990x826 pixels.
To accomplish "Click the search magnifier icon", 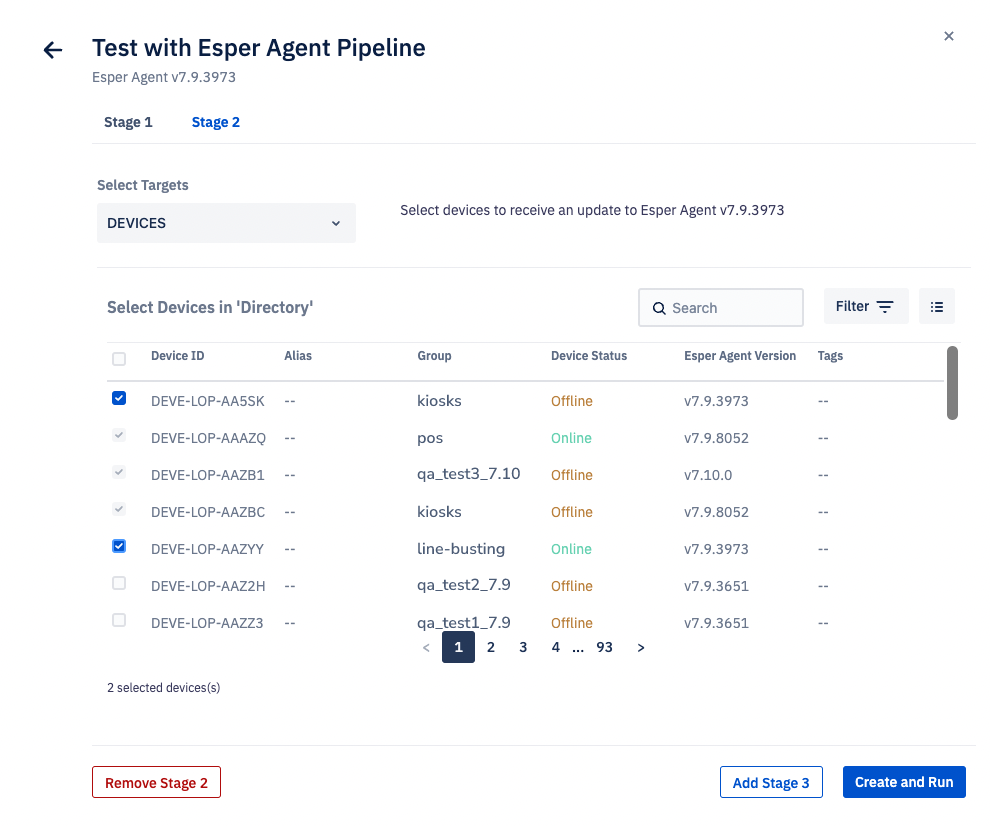I will pyautogui.click(x=659, y=308).
